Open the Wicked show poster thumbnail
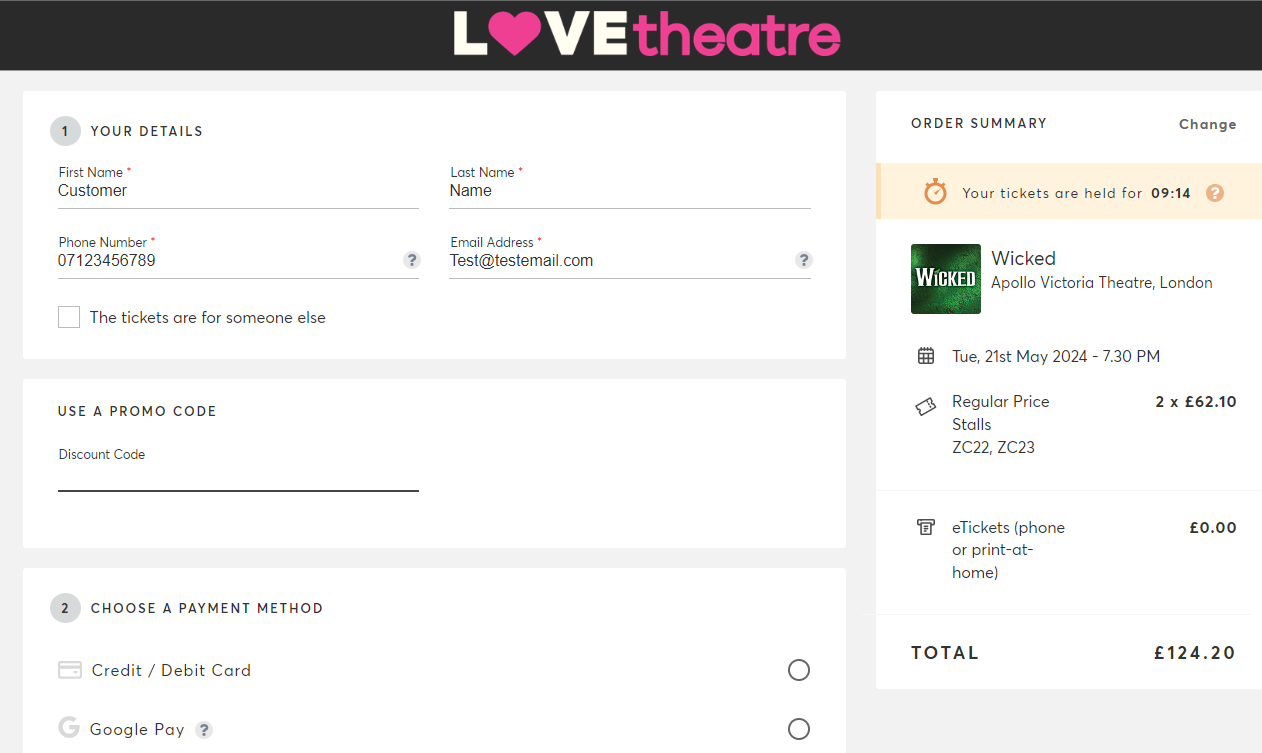 coord(945,279)
